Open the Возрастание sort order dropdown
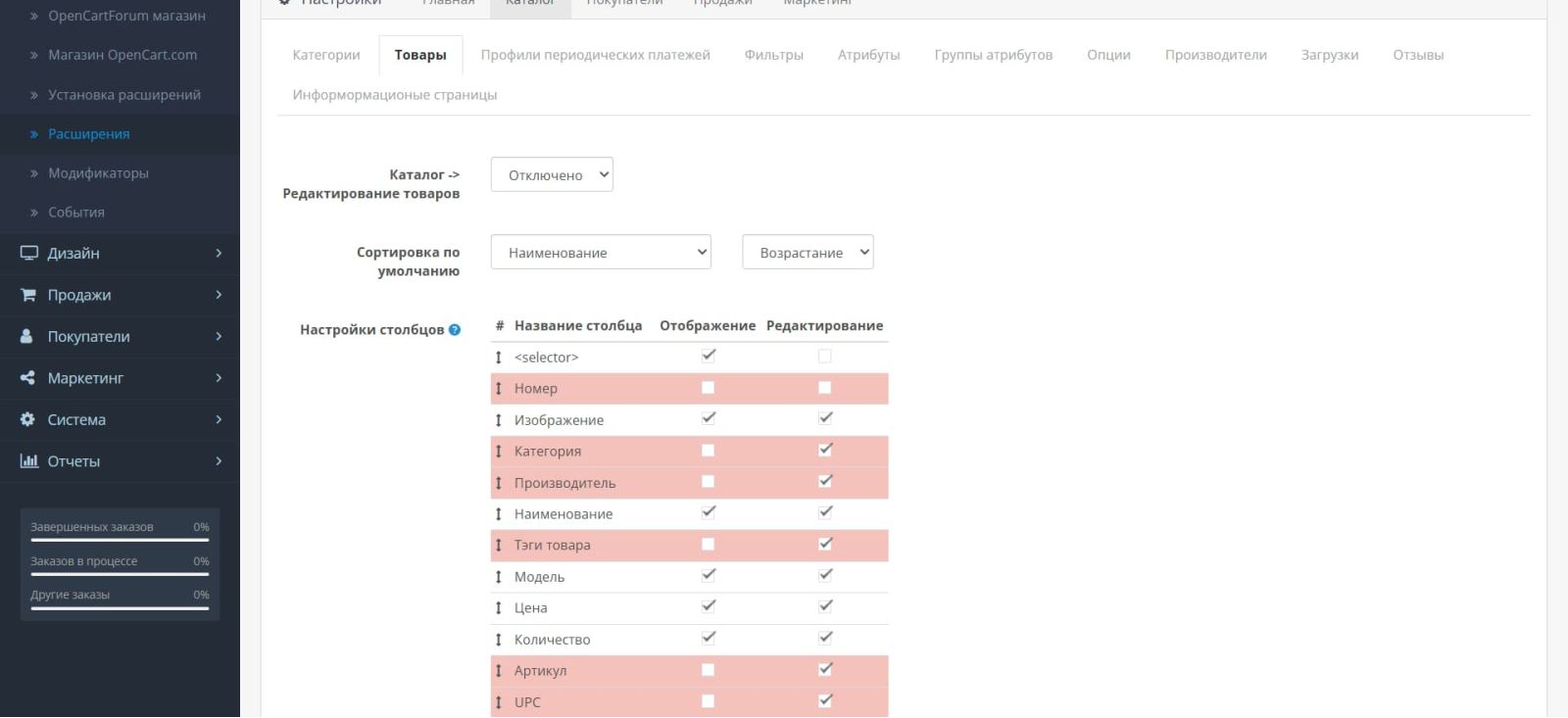 808,252
